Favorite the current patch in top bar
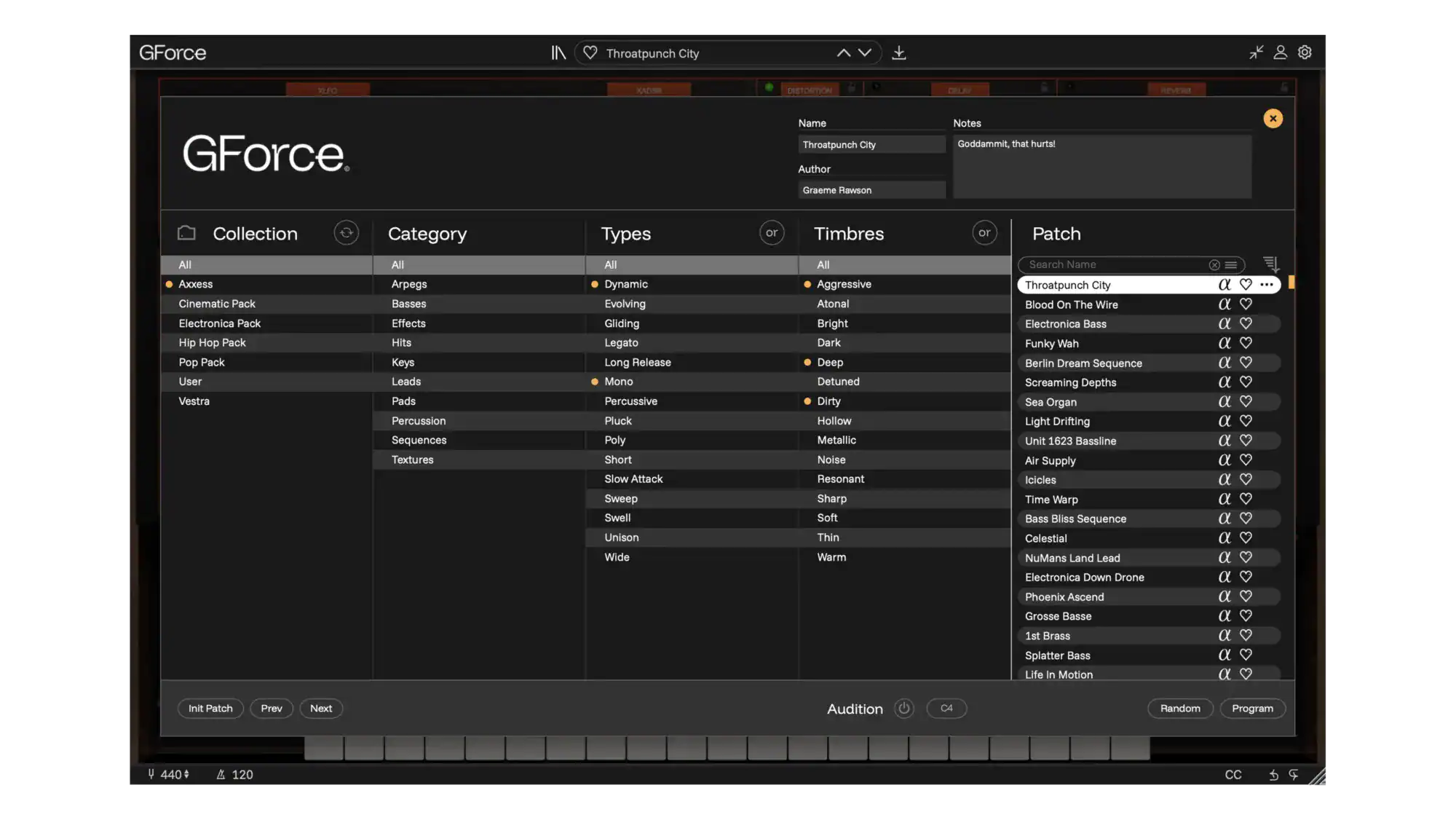1456x820 pixels. click(590, 53)
